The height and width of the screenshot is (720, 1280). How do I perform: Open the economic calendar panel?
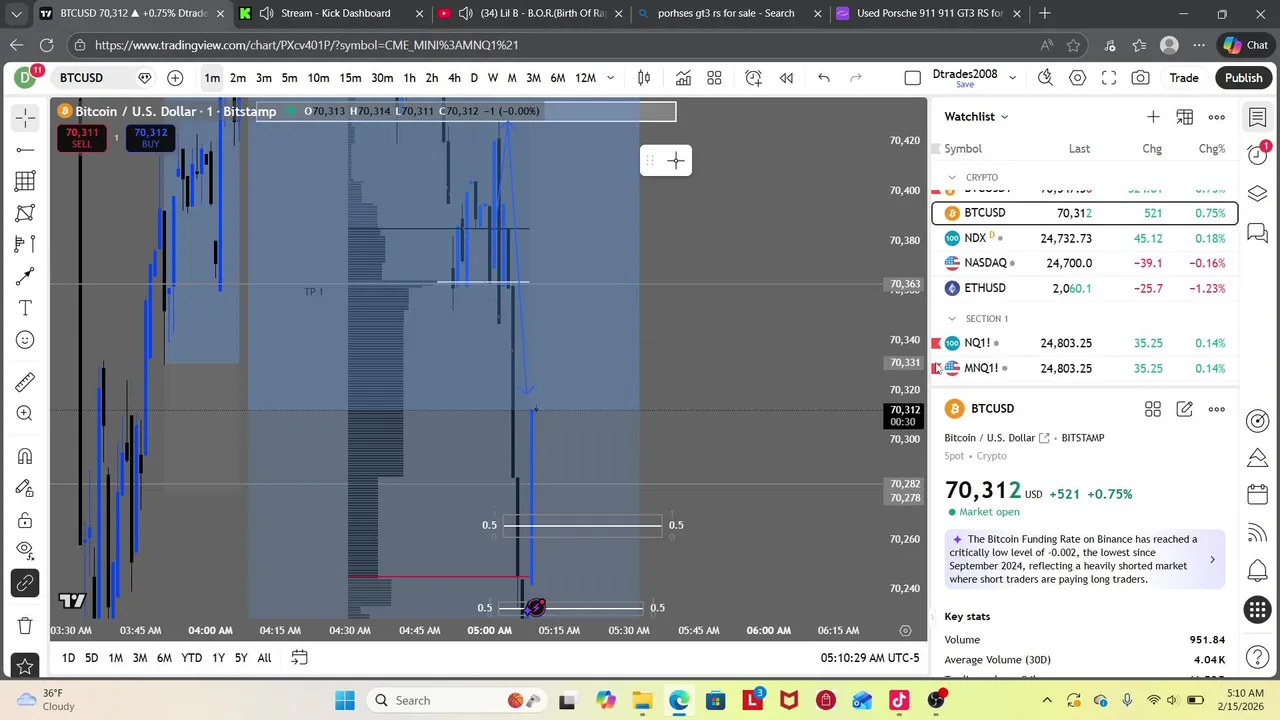(x=1258, y=495)
